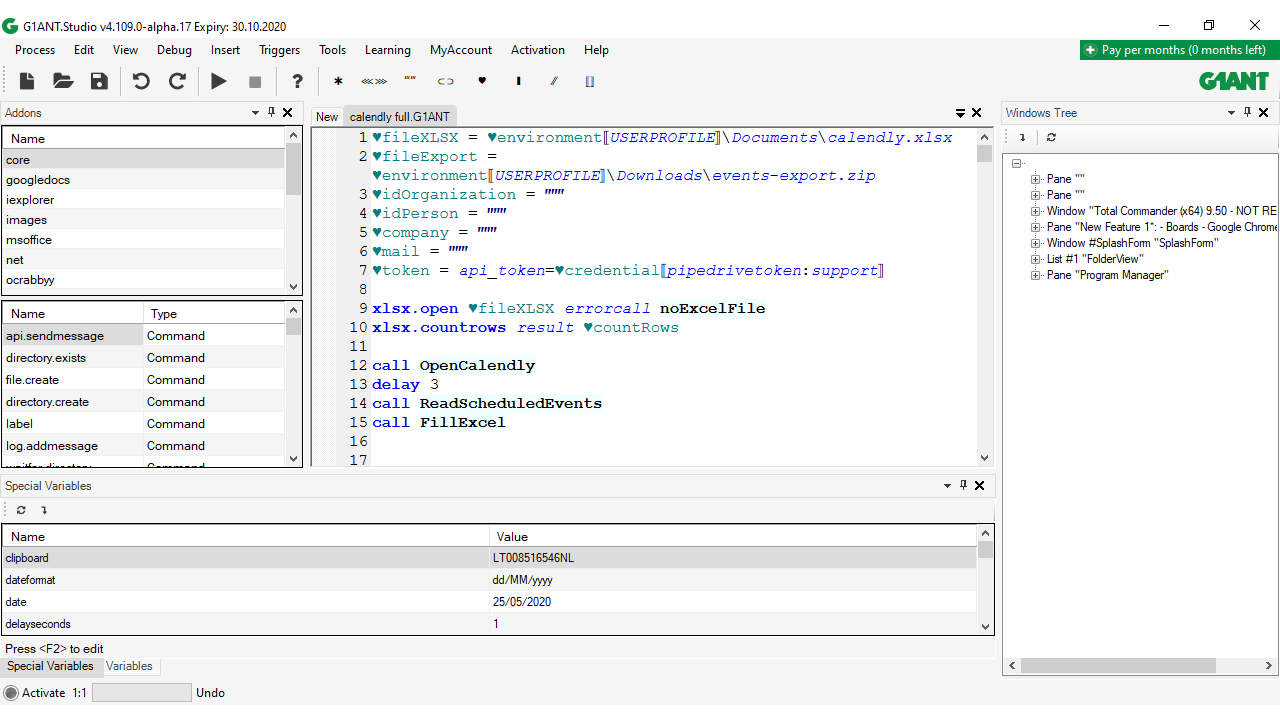Open the Addons panel options dropdown
The width and height of the screenshot is (1280, 720).
[x=255, y=113]
